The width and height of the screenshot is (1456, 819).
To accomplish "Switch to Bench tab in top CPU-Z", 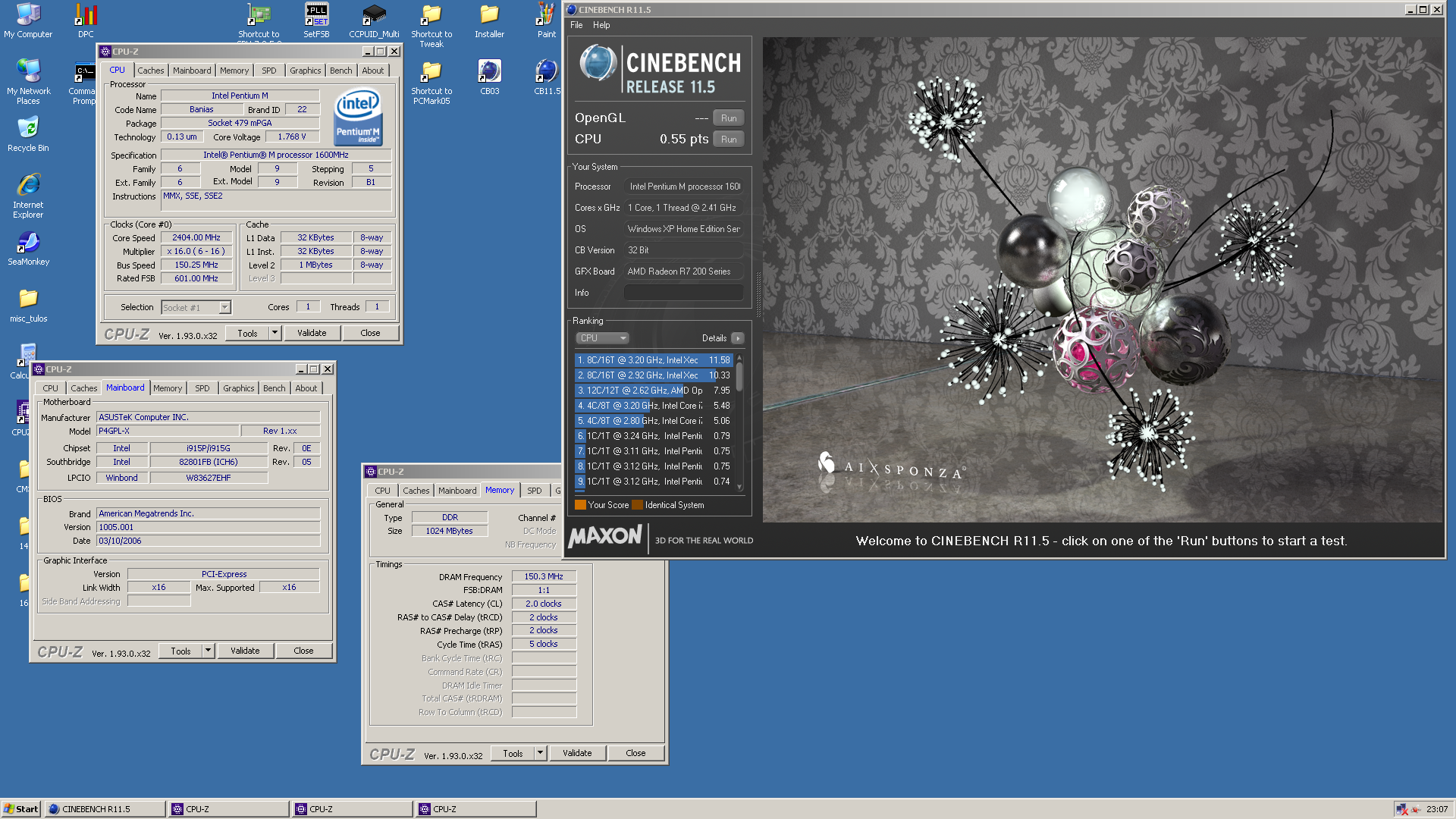I will coord(341,71).
